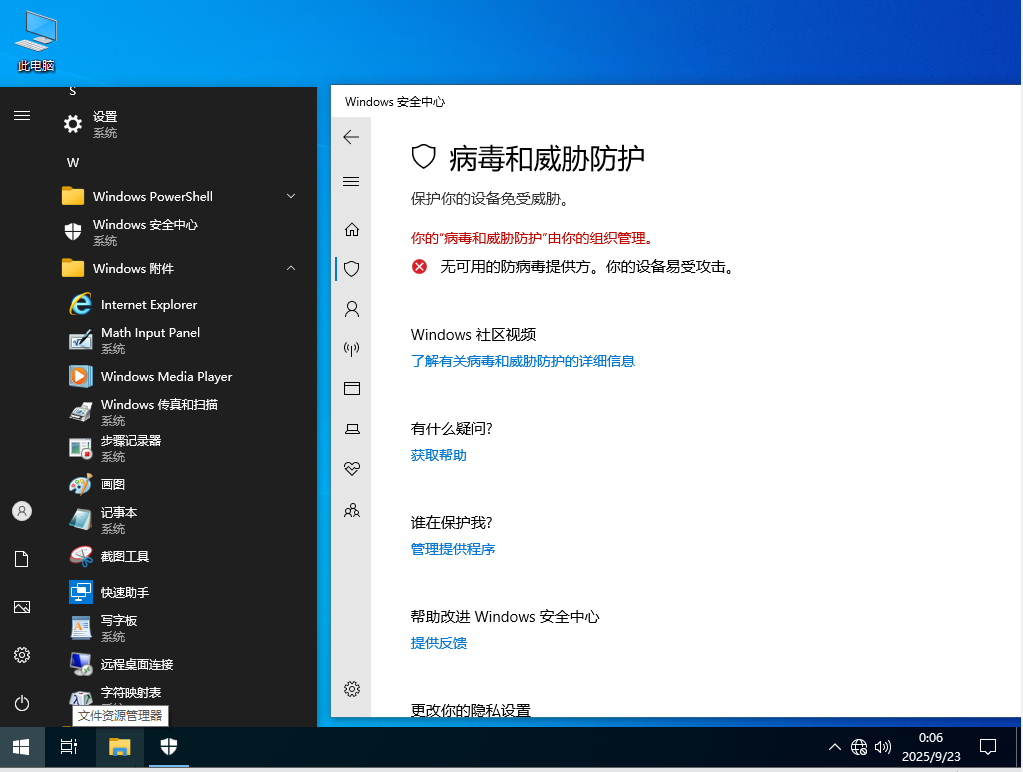Open Device performance & health heart icon

coord(352,469)
